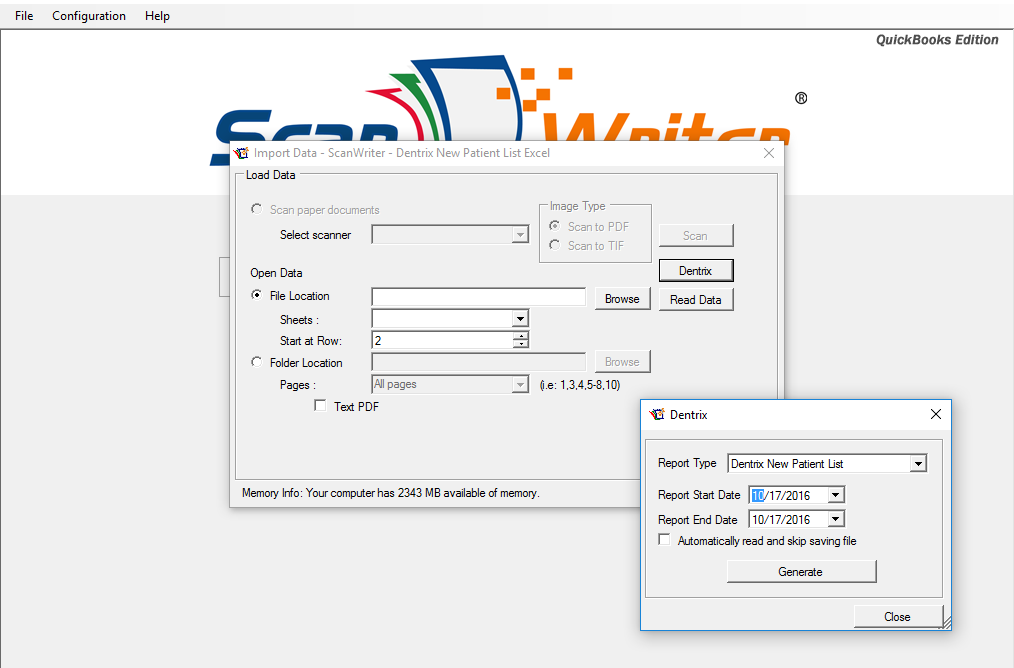Check Automatically read and skip saving file
Viewport: 1014px width, 668px height.
(664, 539)
